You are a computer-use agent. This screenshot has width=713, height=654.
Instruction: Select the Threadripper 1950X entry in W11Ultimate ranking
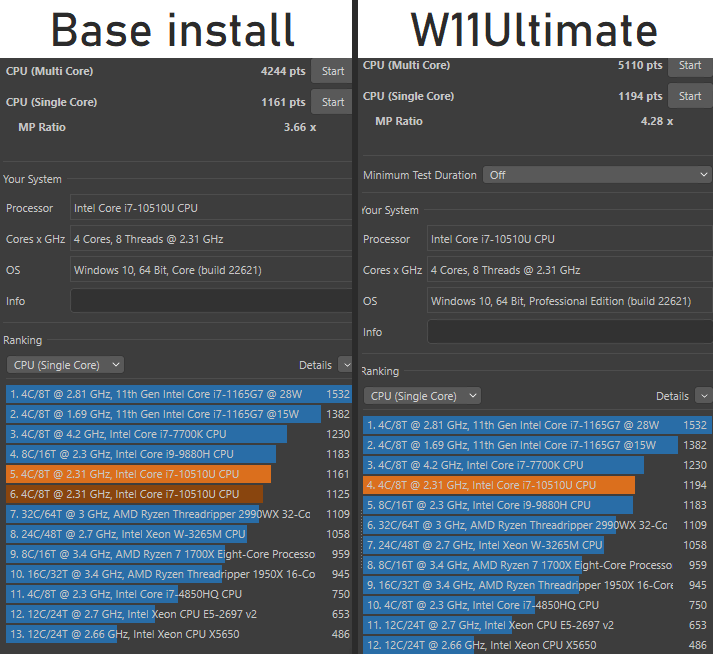click(x=520, y=585)
